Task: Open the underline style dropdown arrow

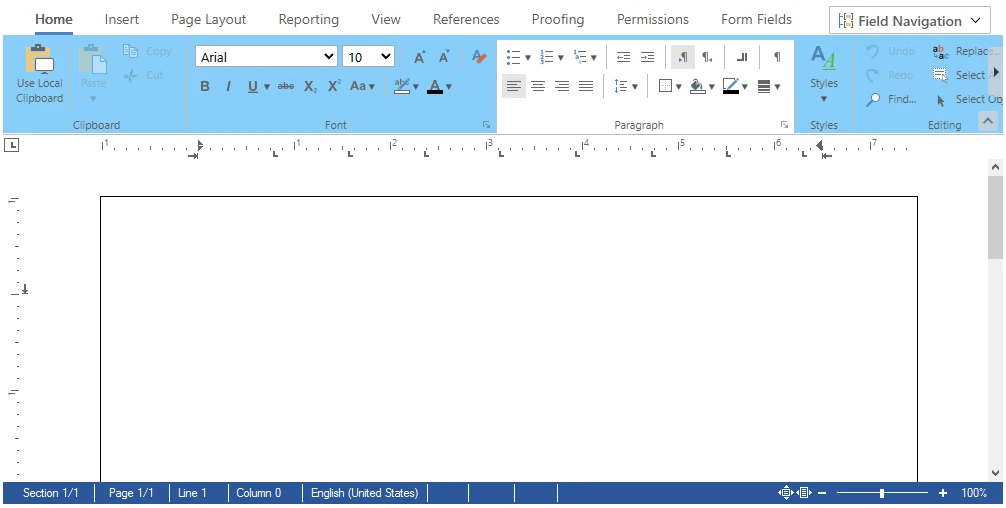Action: [266, 87]
